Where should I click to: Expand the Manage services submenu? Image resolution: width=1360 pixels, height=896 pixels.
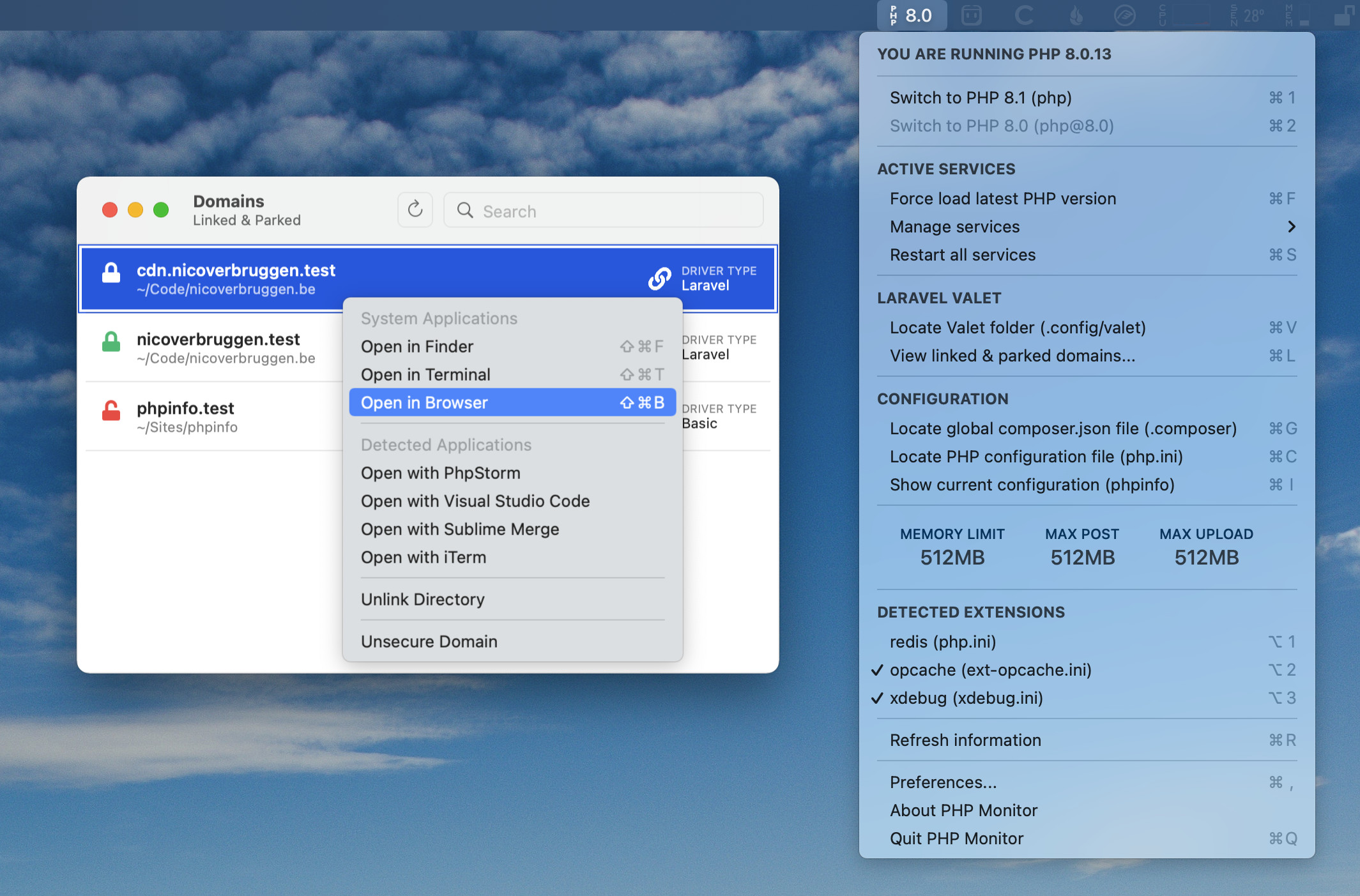[x=1087, y=227]
